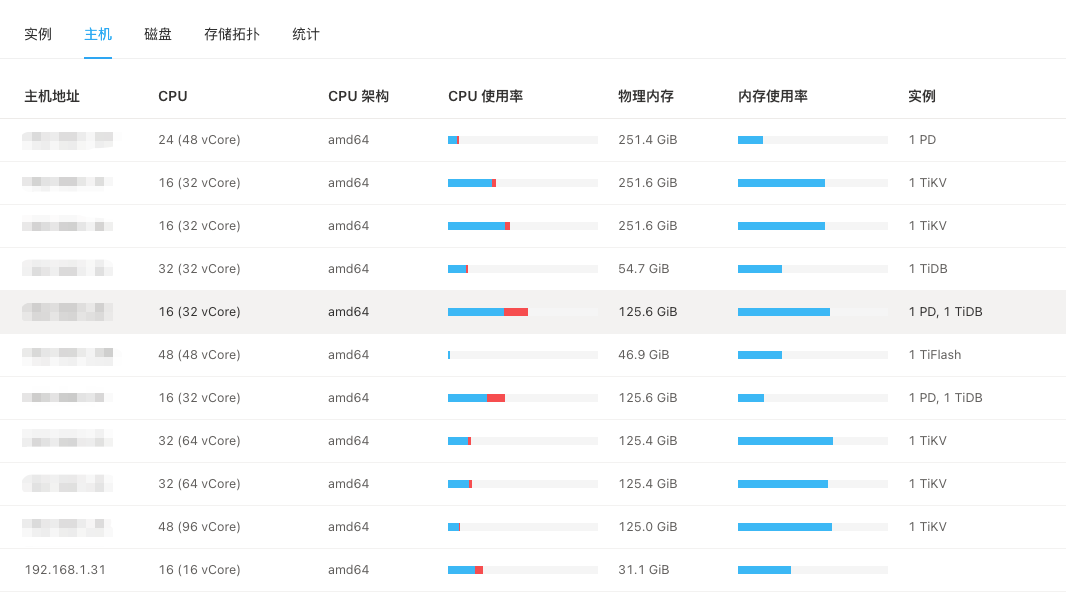1066x599 pixels.
Task: Click the 内存使用率 column header
Action: [773, 97]
